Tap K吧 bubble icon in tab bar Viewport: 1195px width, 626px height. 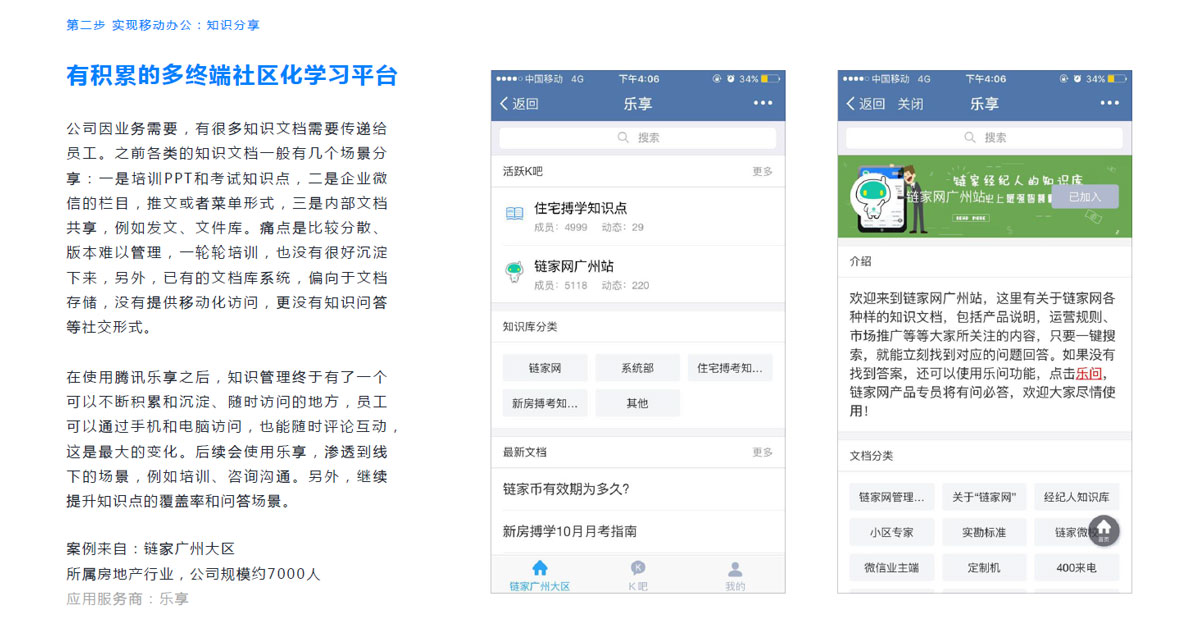pyautogui.click(x=638, y=568)
